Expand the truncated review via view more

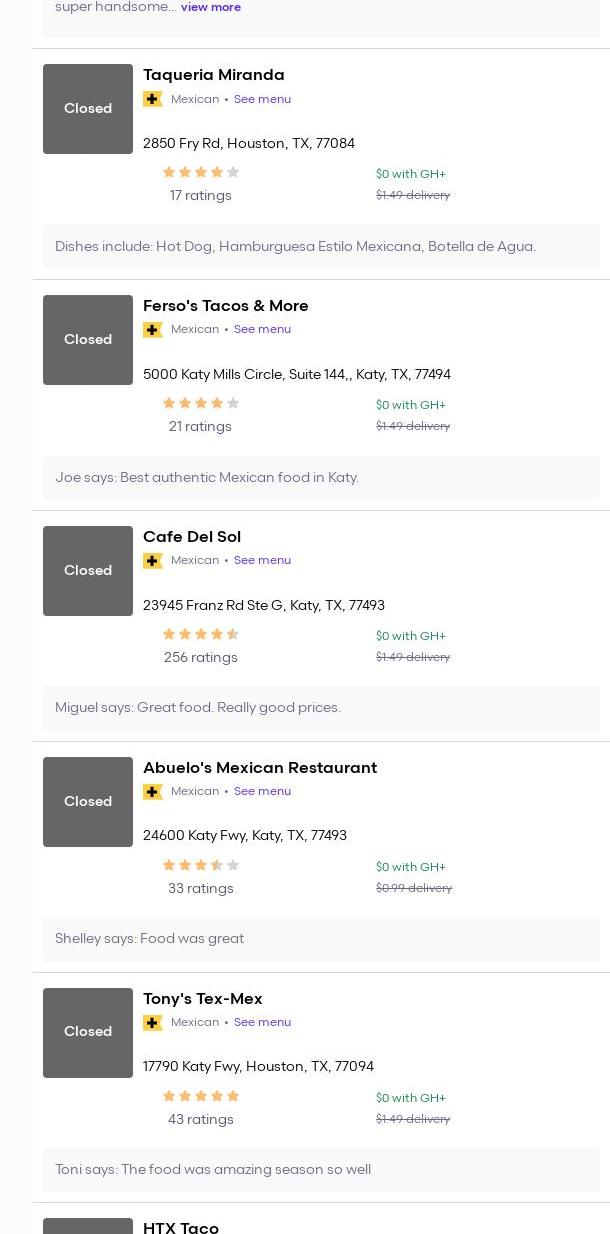click(210, 7)
